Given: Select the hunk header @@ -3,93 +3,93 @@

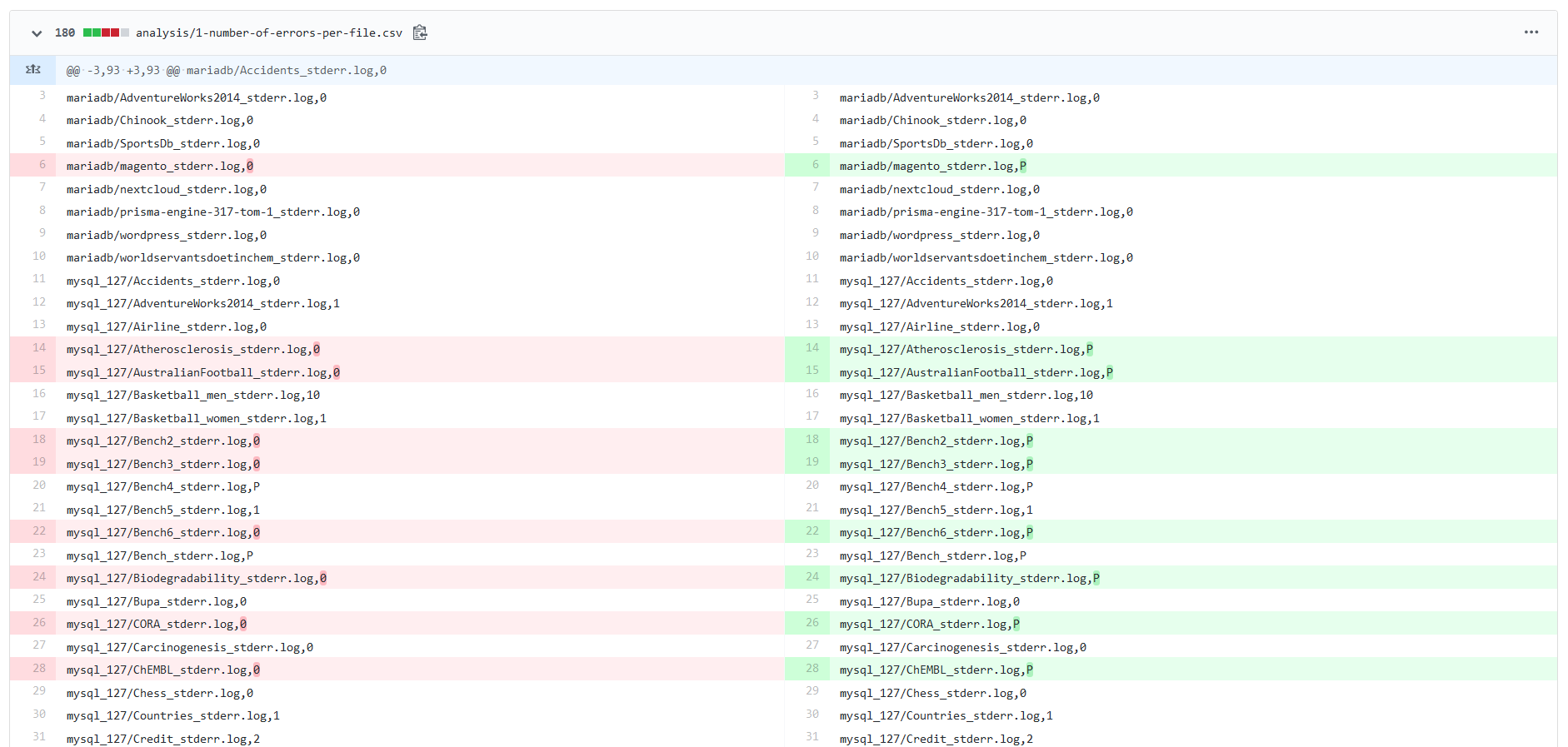Looking at the screenshot, I should pos(123,71).
